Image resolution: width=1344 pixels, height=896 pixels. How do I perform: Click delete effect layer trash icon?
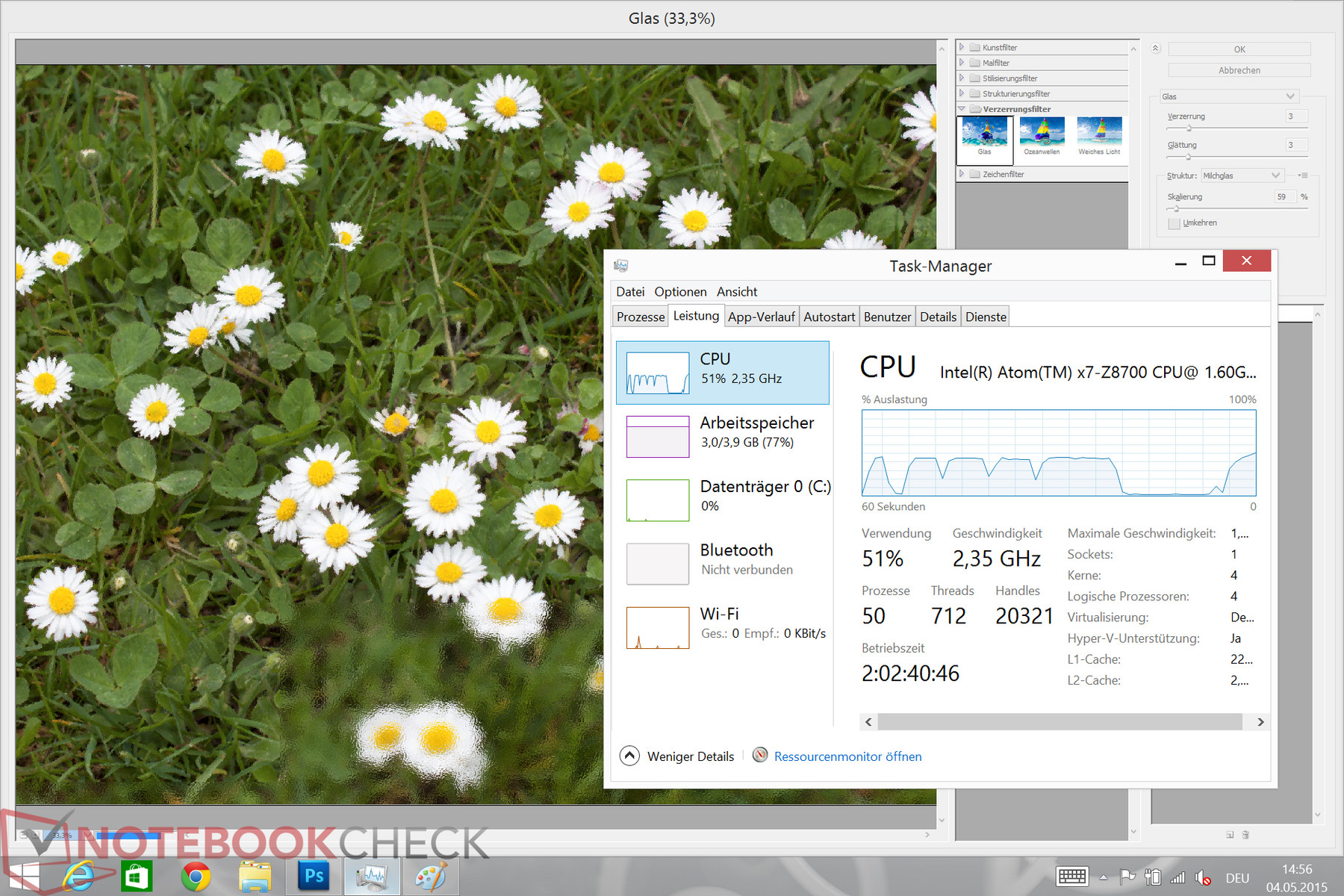pos(1245,835)
